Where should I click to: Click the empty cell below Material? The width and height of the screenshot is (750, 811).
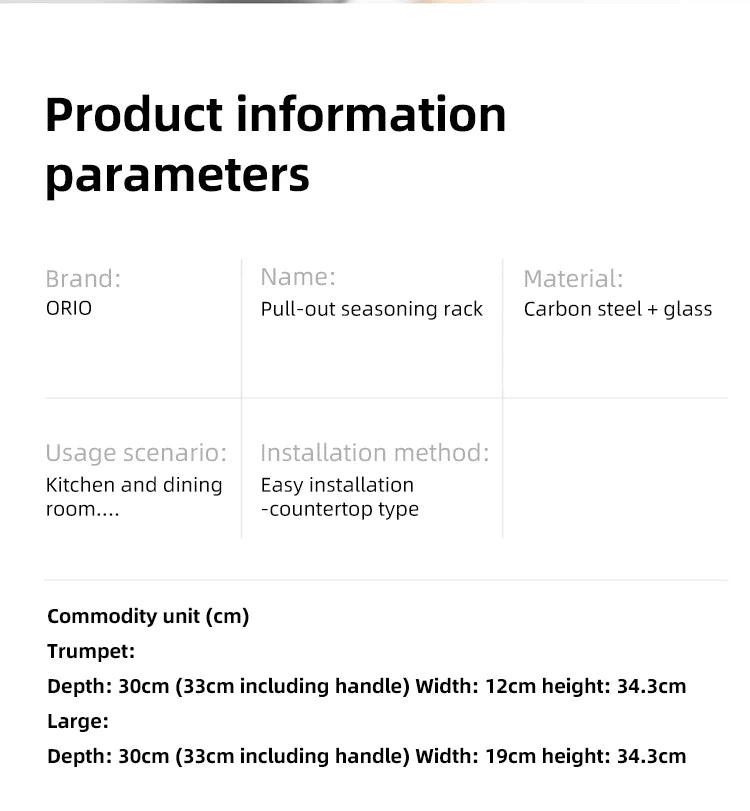click(x=615, y=468)
